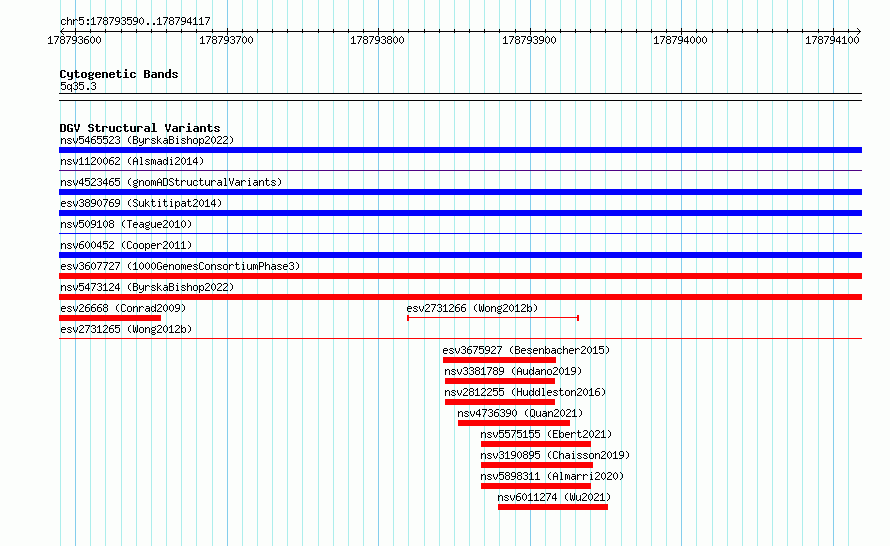Click the thin purple line under nsv1120062
The image size is (890, 546).
[x=460, y=170]
